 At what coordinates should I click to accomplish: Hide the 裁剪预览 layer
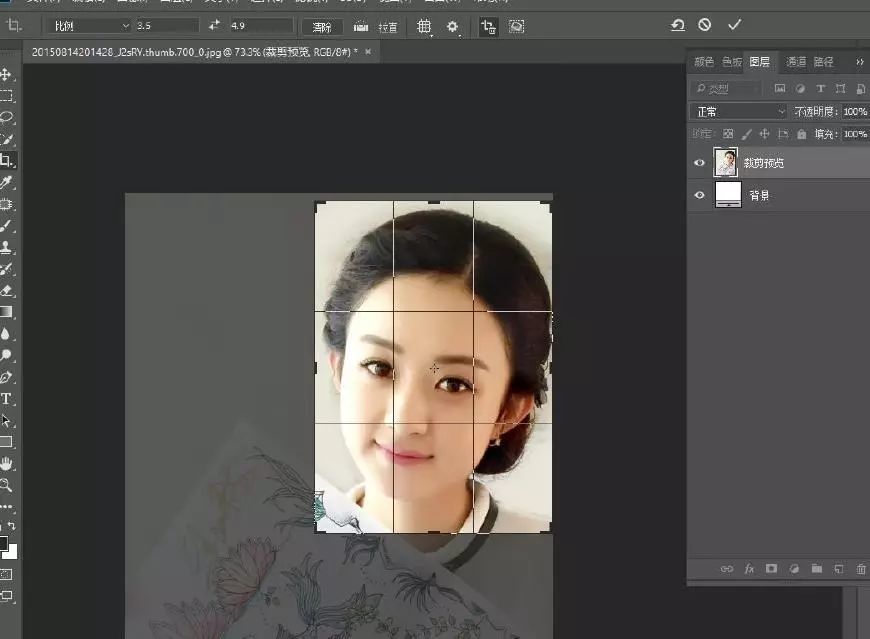click(700, 162)
